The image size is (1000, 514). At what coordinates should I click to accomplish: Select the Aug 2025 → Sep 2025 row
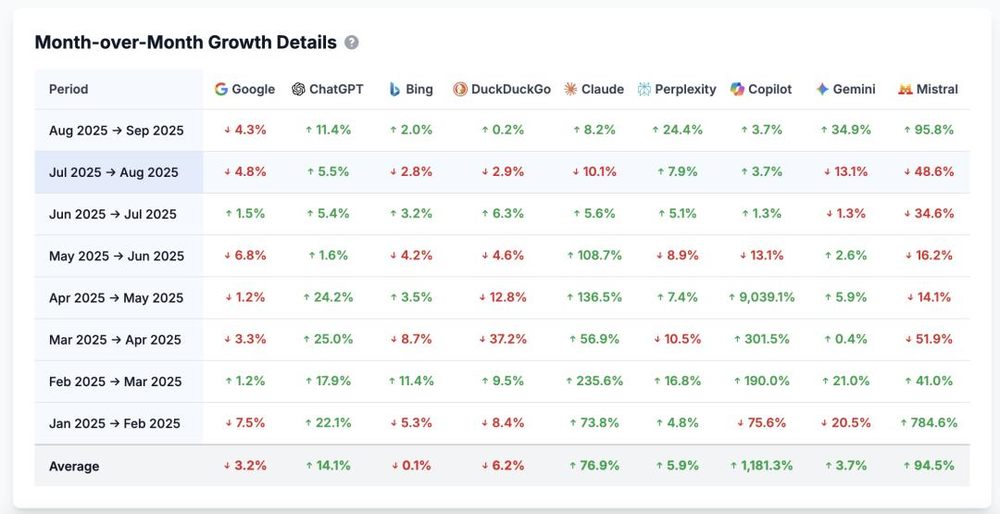116,131
